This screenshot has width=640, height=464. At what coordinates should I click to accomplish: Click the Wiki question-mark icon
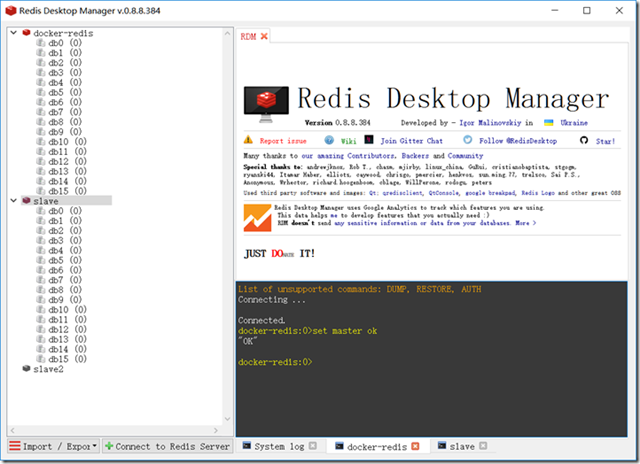(329, 140)
